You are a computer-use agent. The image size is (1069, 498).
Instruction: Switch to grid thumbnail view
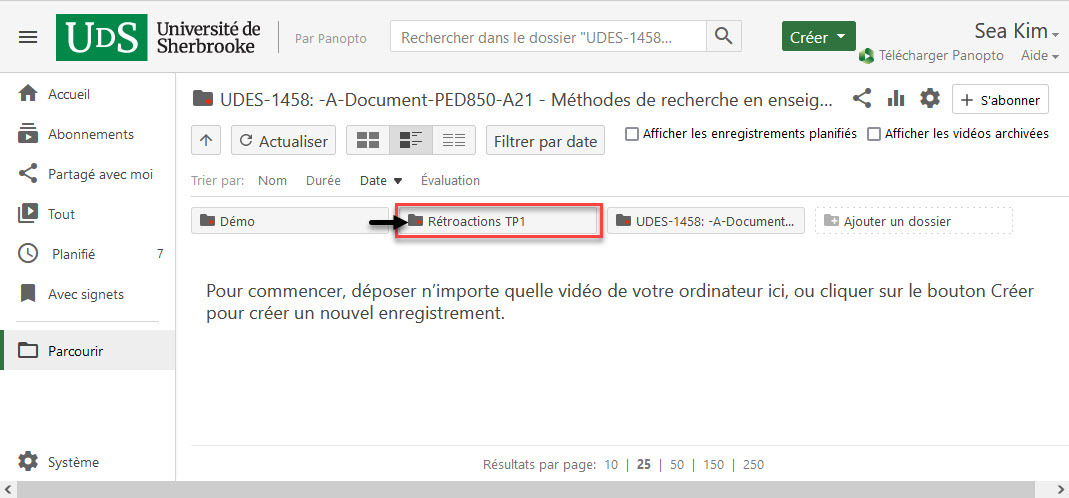point(368,141)
